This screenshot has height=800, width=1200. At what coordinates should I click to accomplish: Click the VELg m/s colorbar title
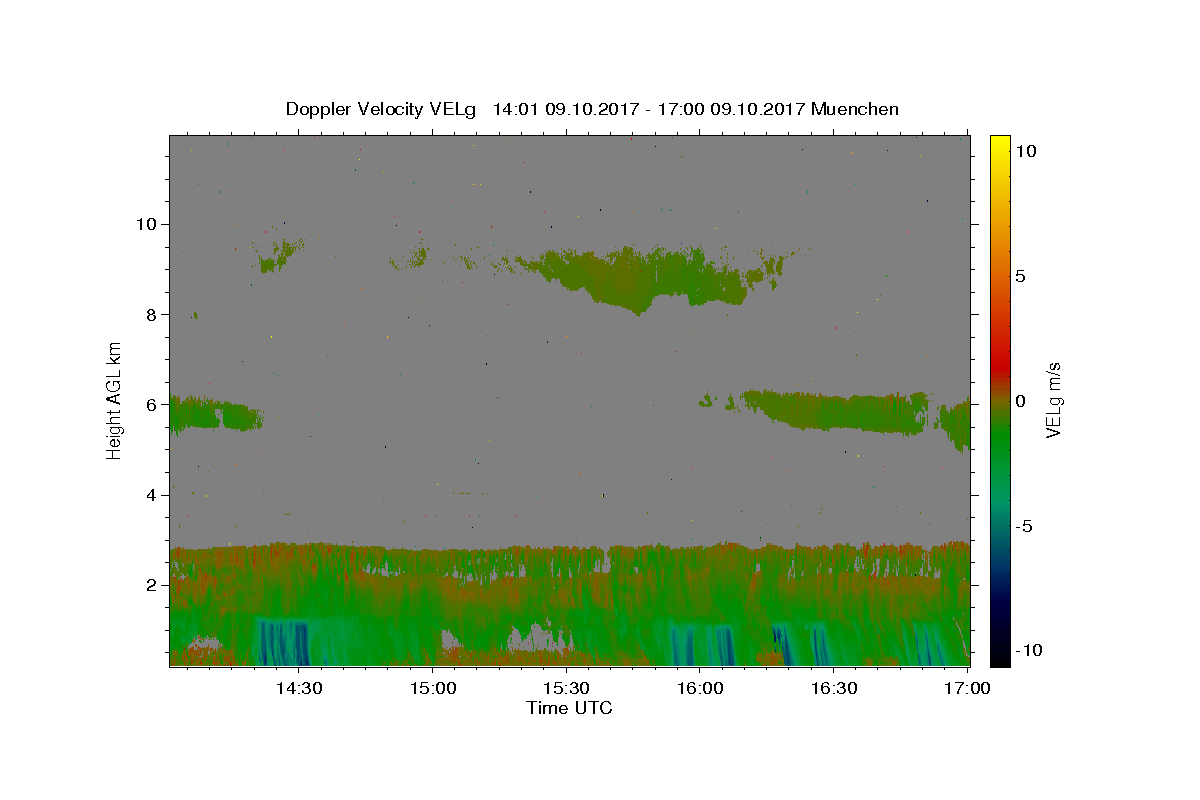[x=1053, y=400]
